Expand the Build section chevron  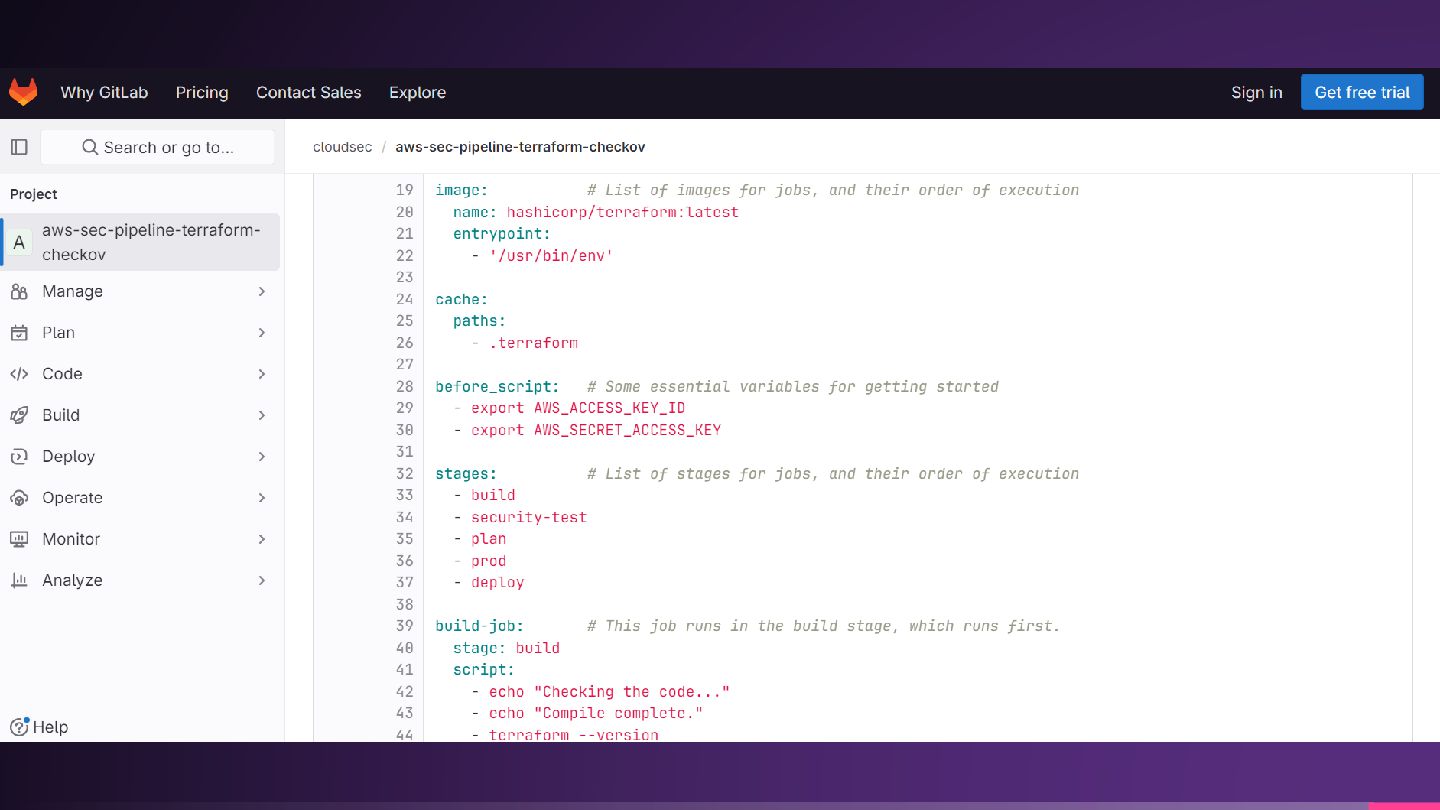[x=262, y=415]
